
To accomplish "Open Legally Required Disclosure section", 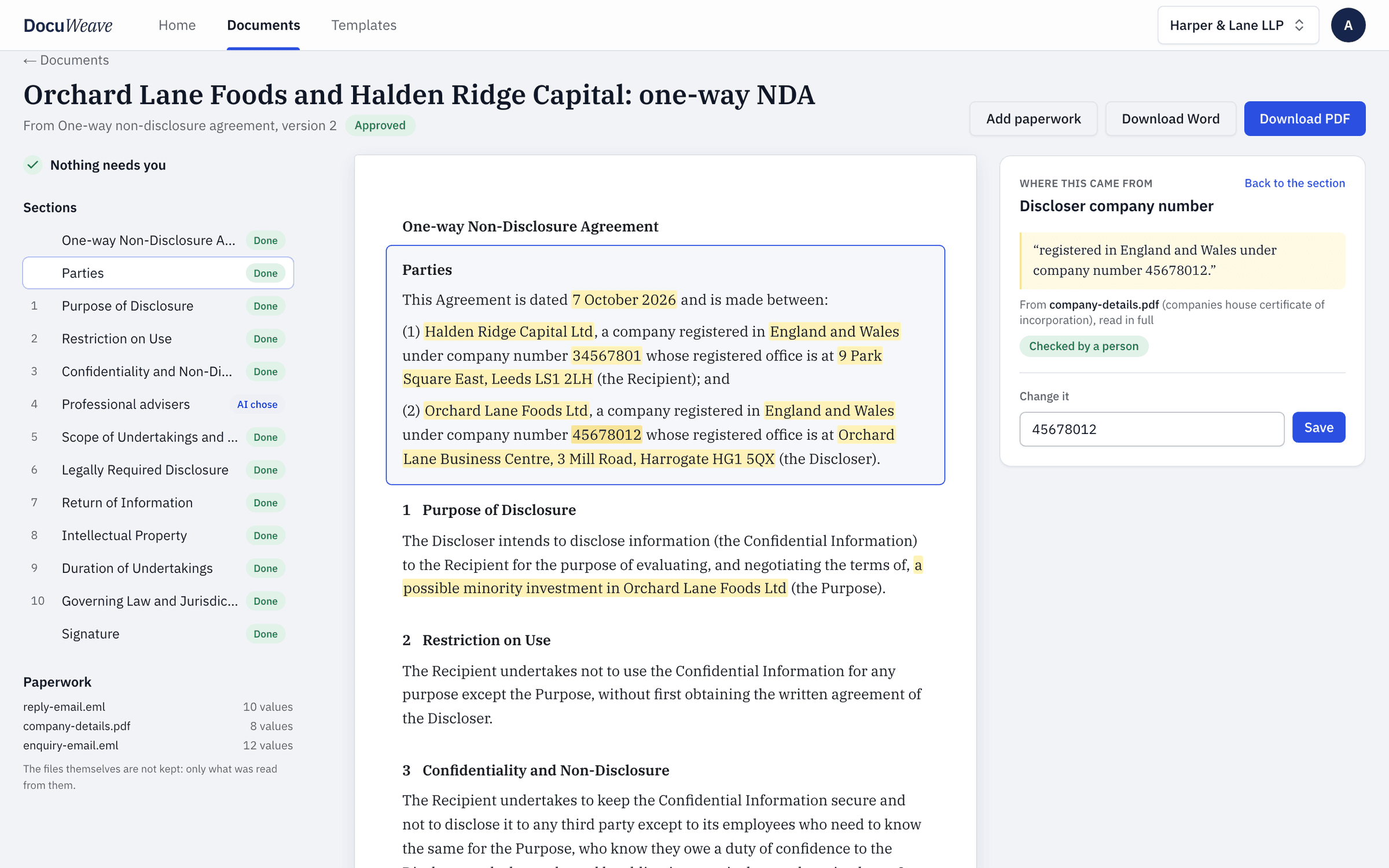I will click(x=158, y=470).
